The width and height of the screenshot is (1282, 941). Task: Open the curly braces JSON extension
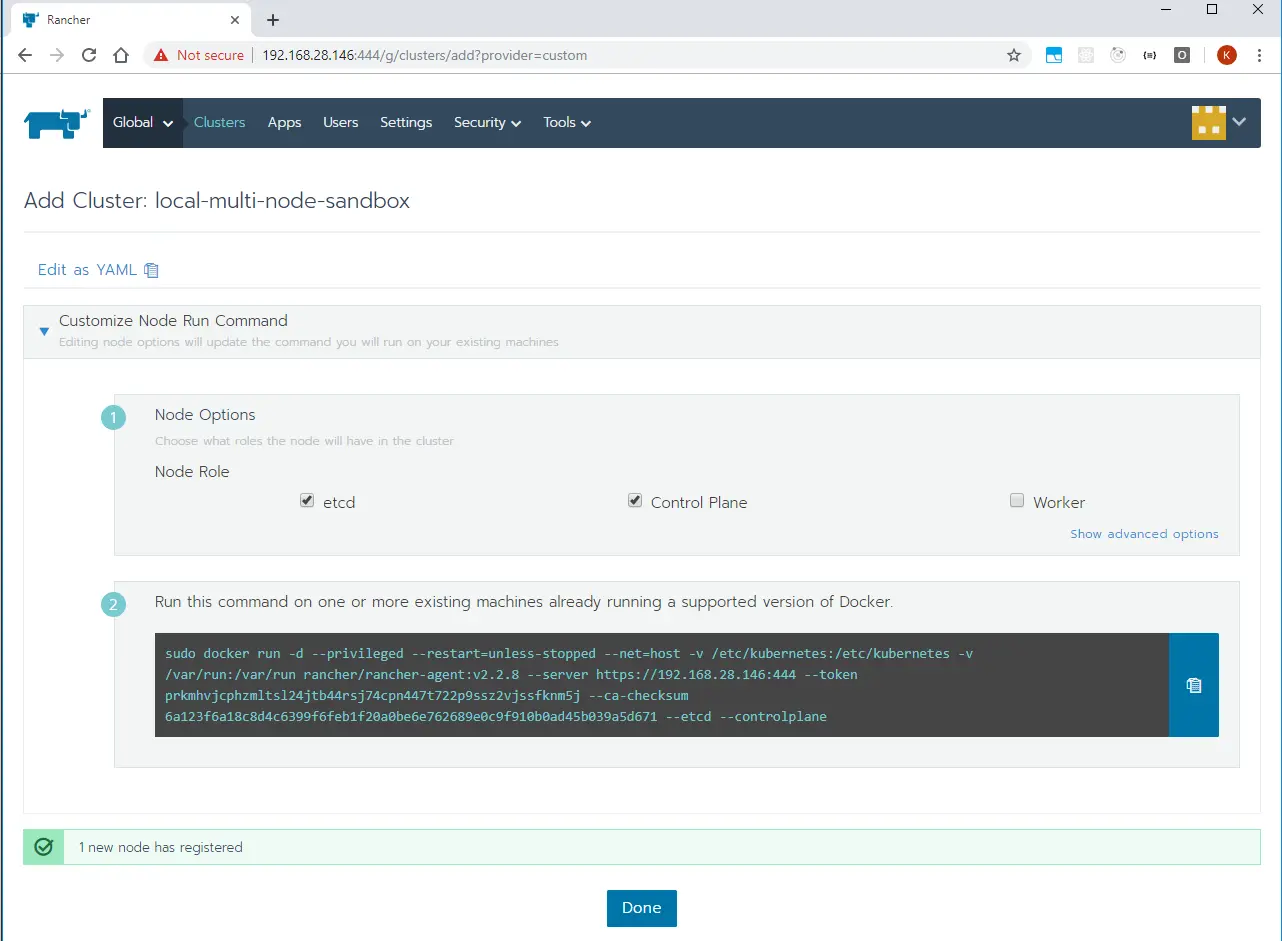pos(1150,56)
